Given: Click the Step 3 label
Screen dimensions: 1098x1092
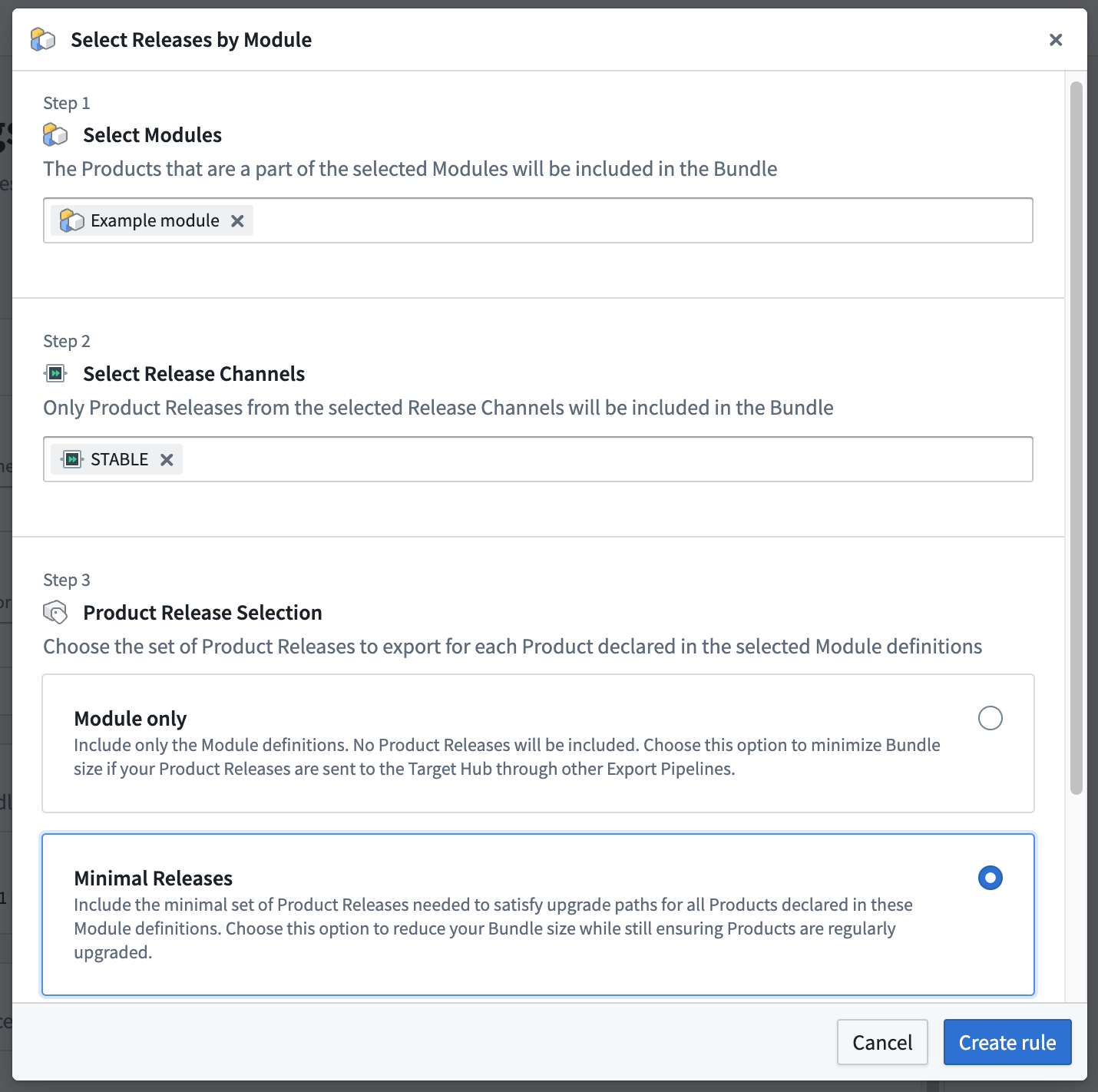Looking at the screenshot, I should (x=67, y=580).
